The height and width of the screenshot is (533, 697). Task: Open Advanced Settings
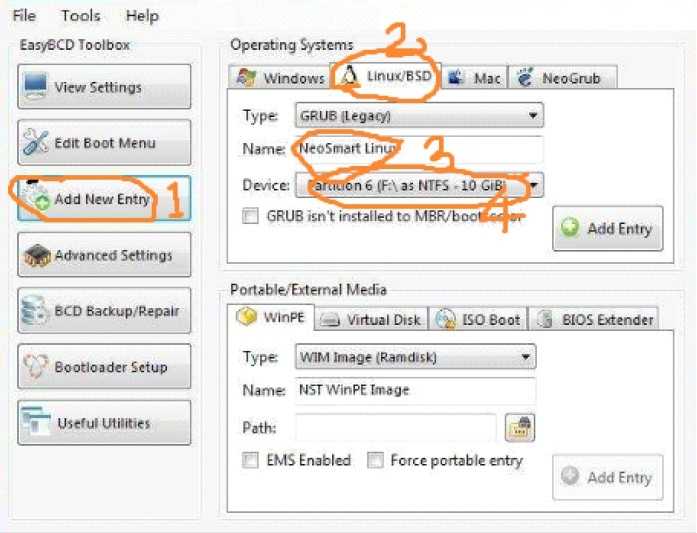tap(104, 255)
